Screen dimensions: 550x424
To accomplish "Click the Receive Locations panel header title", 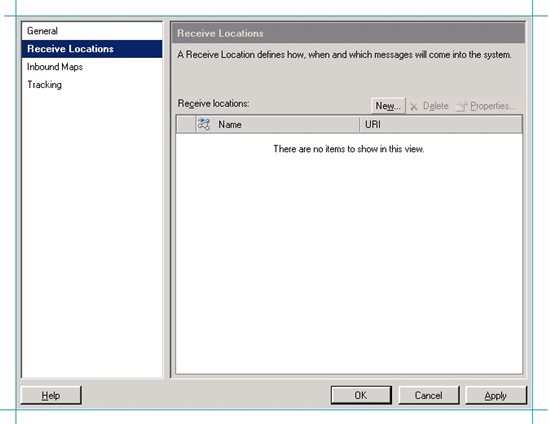I will pyautogui.click(x=220, y=33).
